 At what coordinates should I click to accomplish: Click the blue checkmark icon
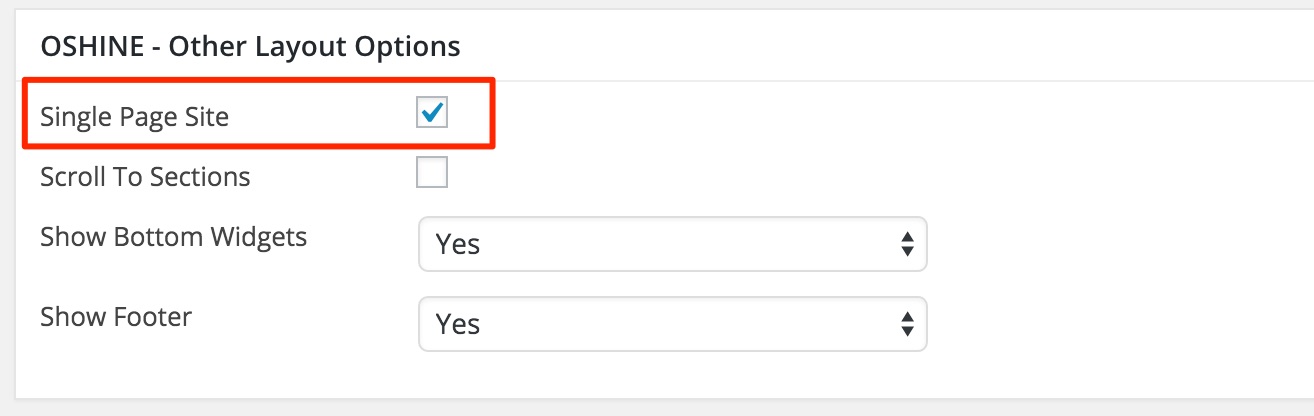click(x=433, y=111)
